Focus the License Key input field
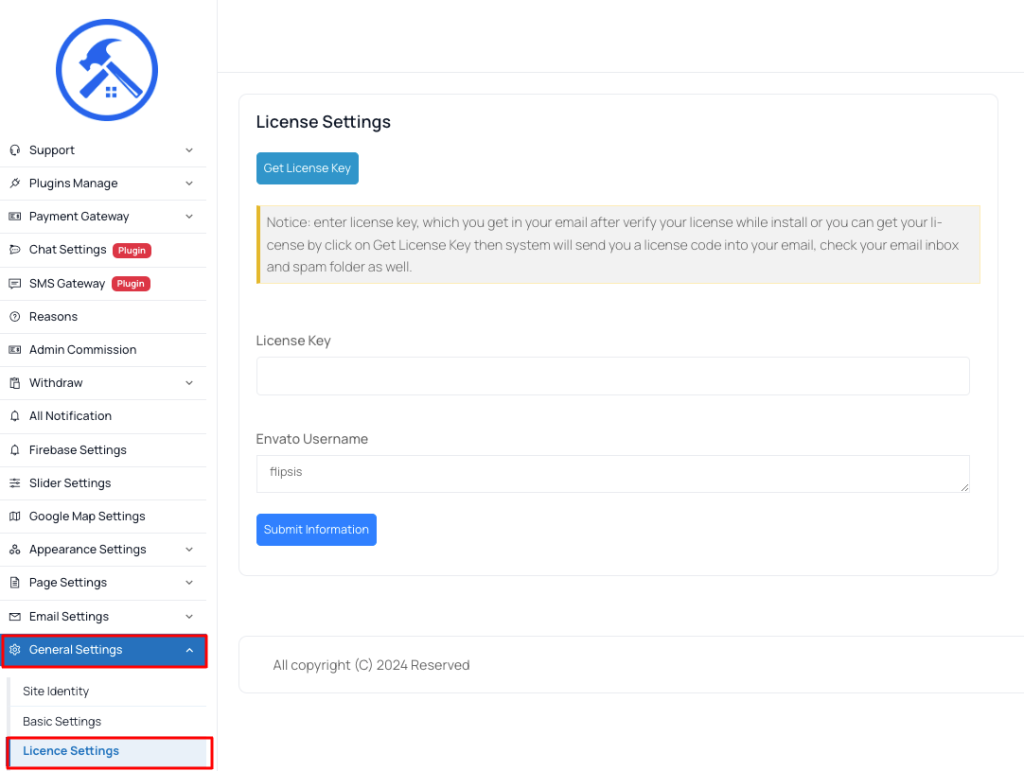The height and width of the screenshot is (771, 1024). (x=613, y=376)
